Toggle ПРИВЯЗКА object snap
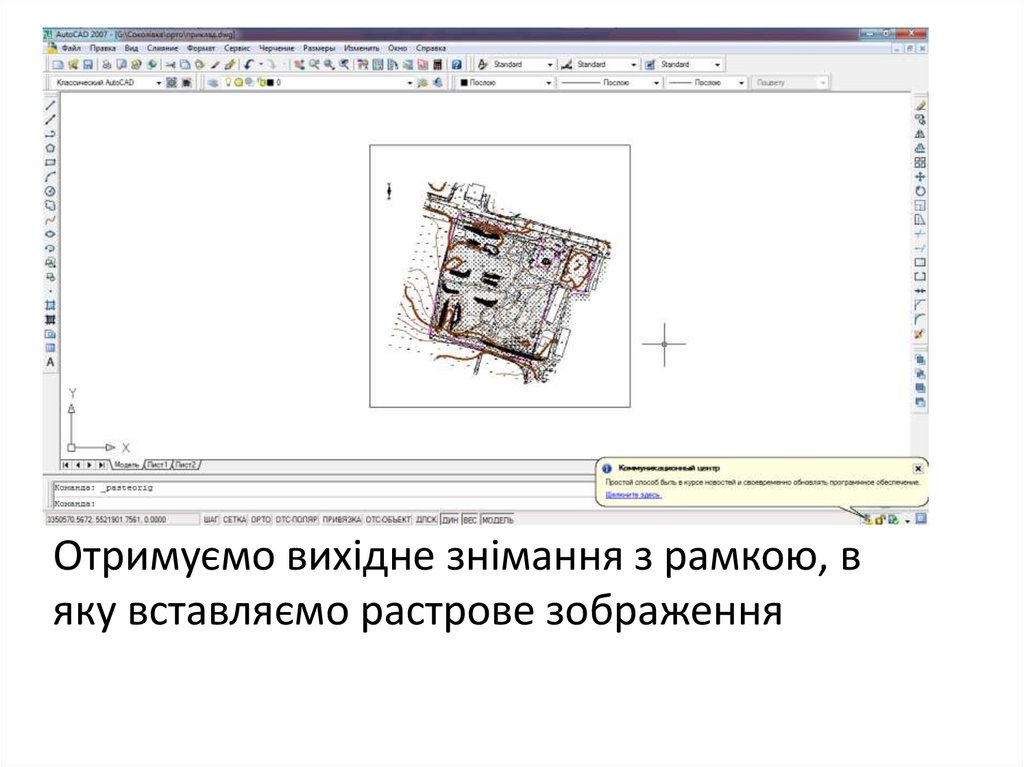Image resolution: width=1024 pixels, height=767 pixels. coord(342,520)
